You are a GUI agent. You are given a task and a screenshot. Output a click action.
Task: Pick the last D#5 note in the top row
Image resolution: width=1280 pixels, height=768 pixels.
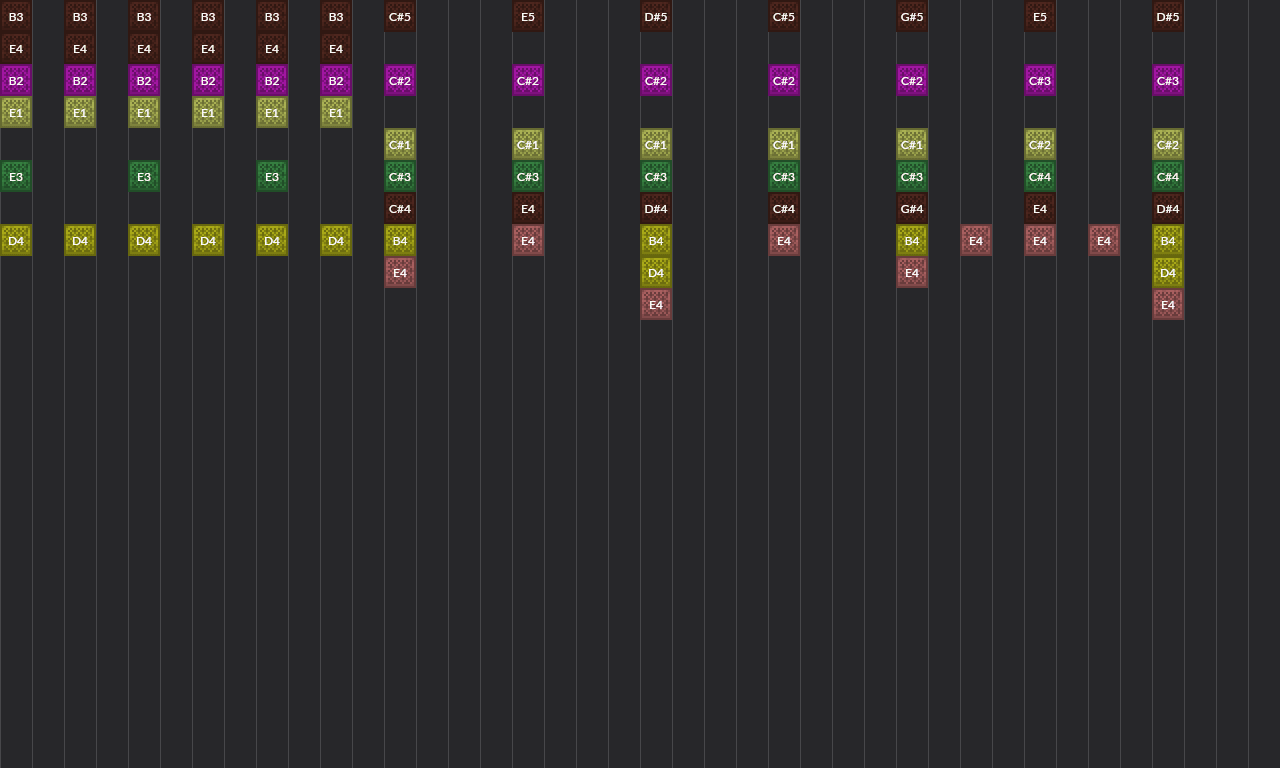pyautogui.click(x=1168, y=16)
